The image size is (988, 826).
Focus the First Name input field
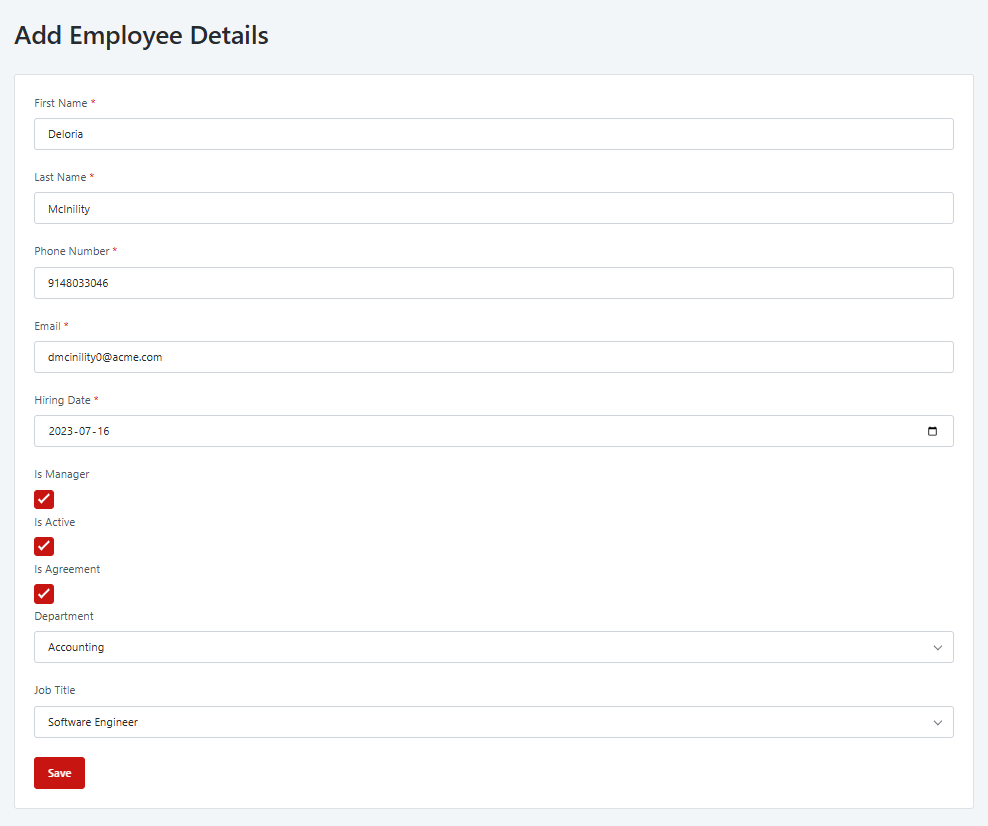pos(493,134)
